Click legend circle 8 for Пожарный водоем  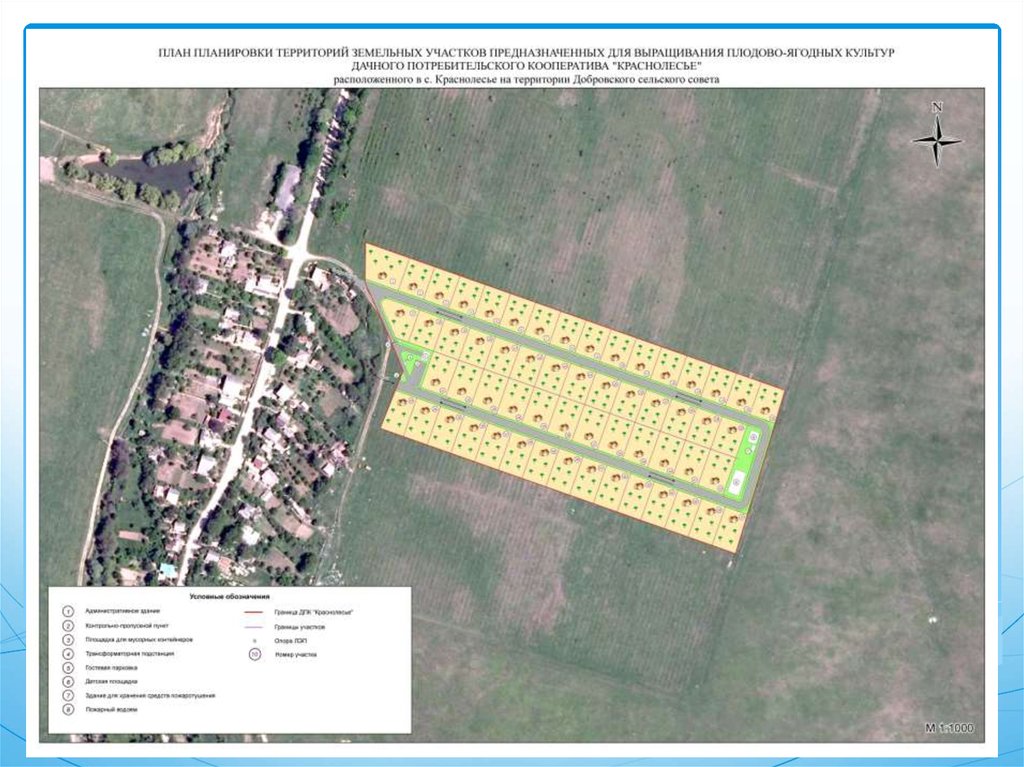68,708
